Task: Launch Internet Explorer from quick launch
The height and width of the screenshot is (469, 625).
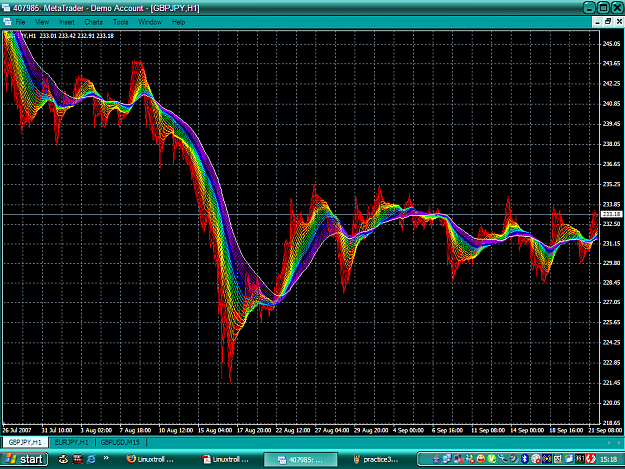Action: pyautogui.click(x=91, y=459)
